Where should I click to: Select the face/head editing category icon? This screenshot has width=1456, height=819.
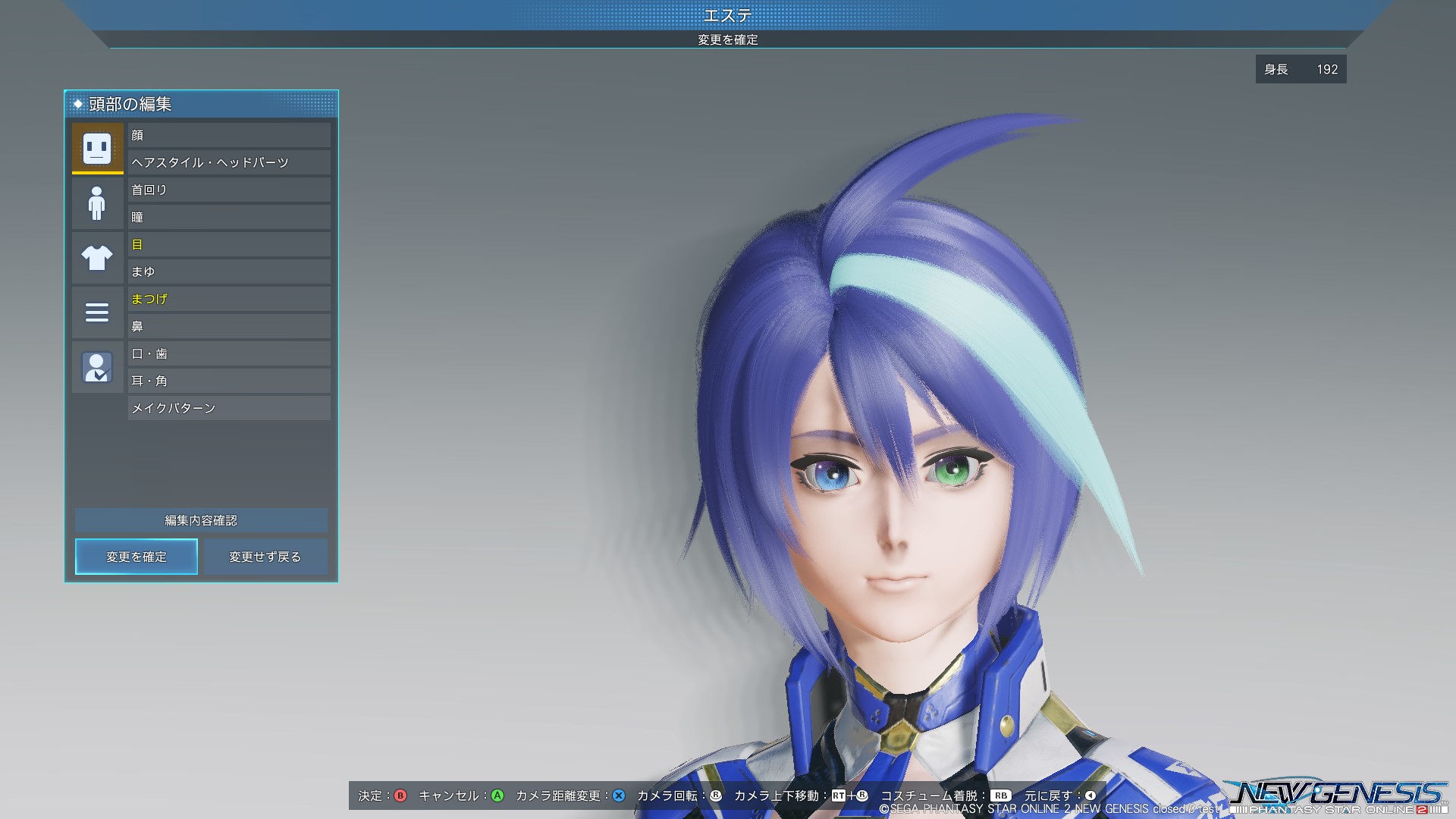(x=97, y=148)
